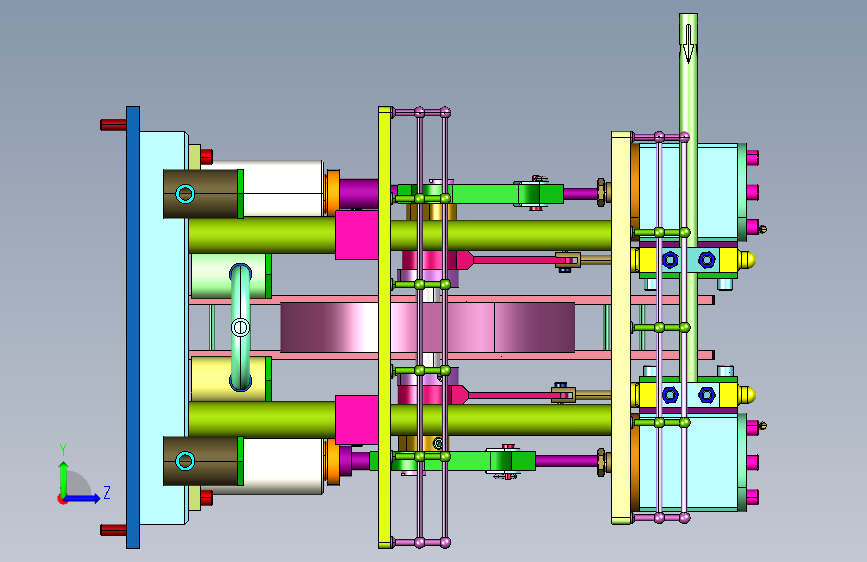Select the lower magenta block on the column

click(x=357, y=420)
